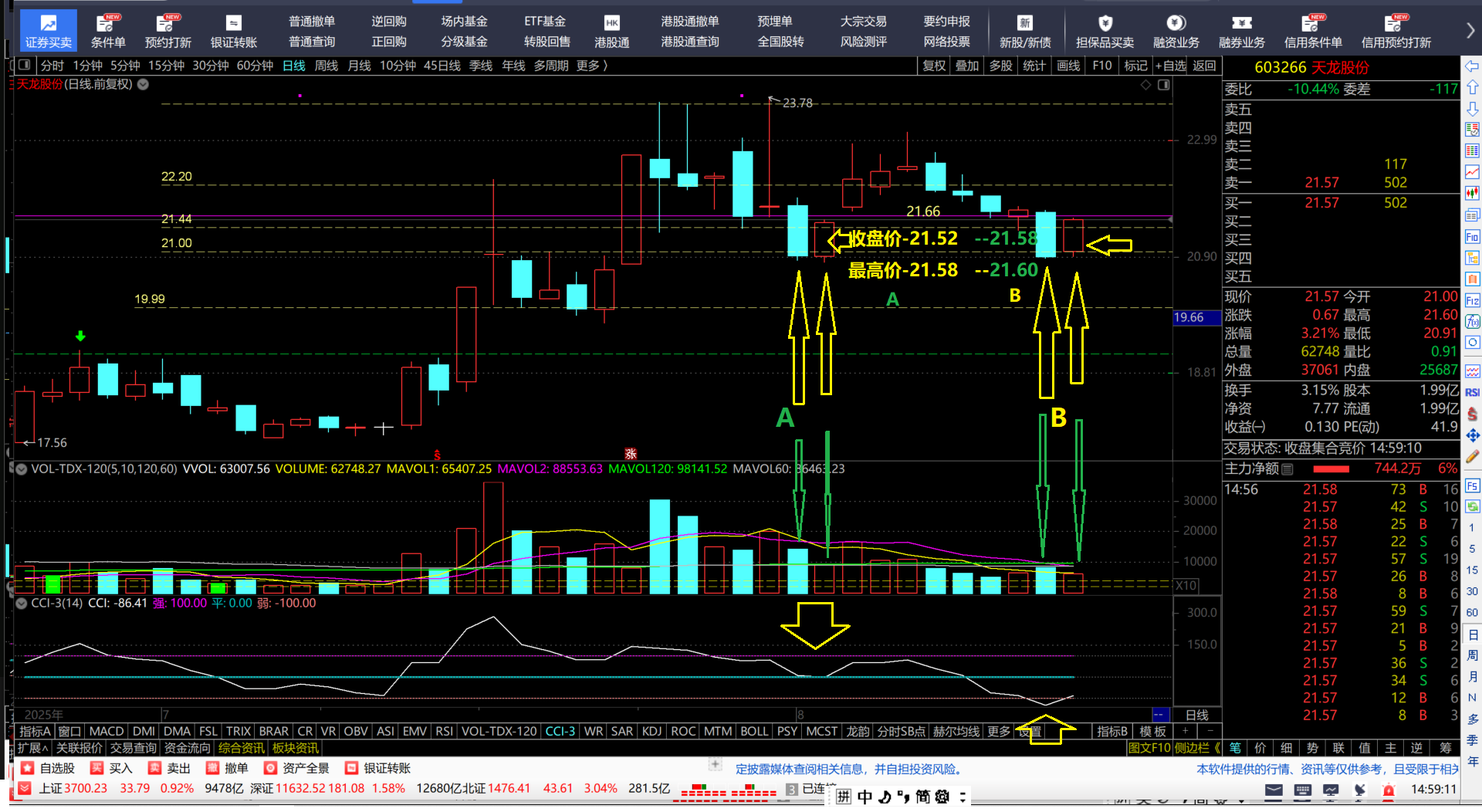1482x812 pixels.
Task: Click the four-way move arrows sidebar icon
Action: (1473, 435)
